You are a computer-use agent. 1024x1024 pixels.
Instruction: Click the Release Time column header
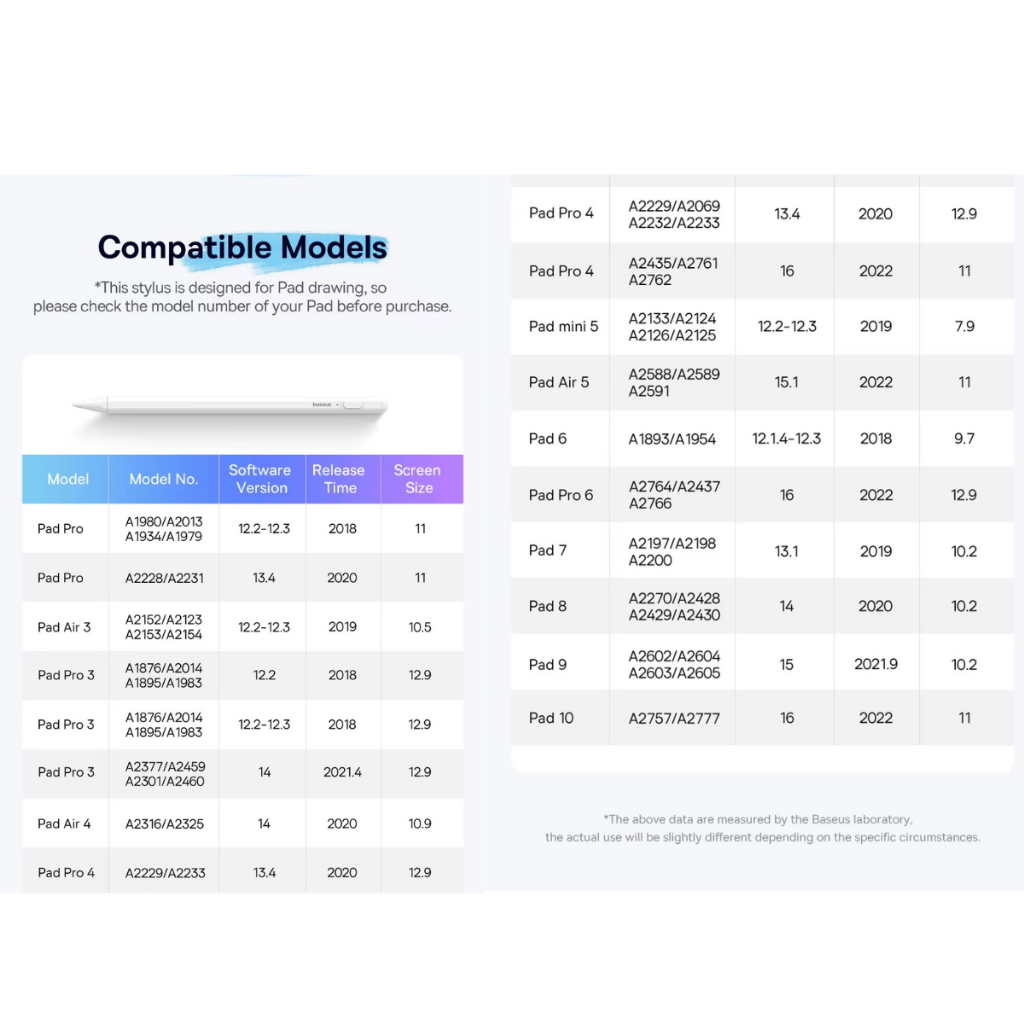click(339, 479)
